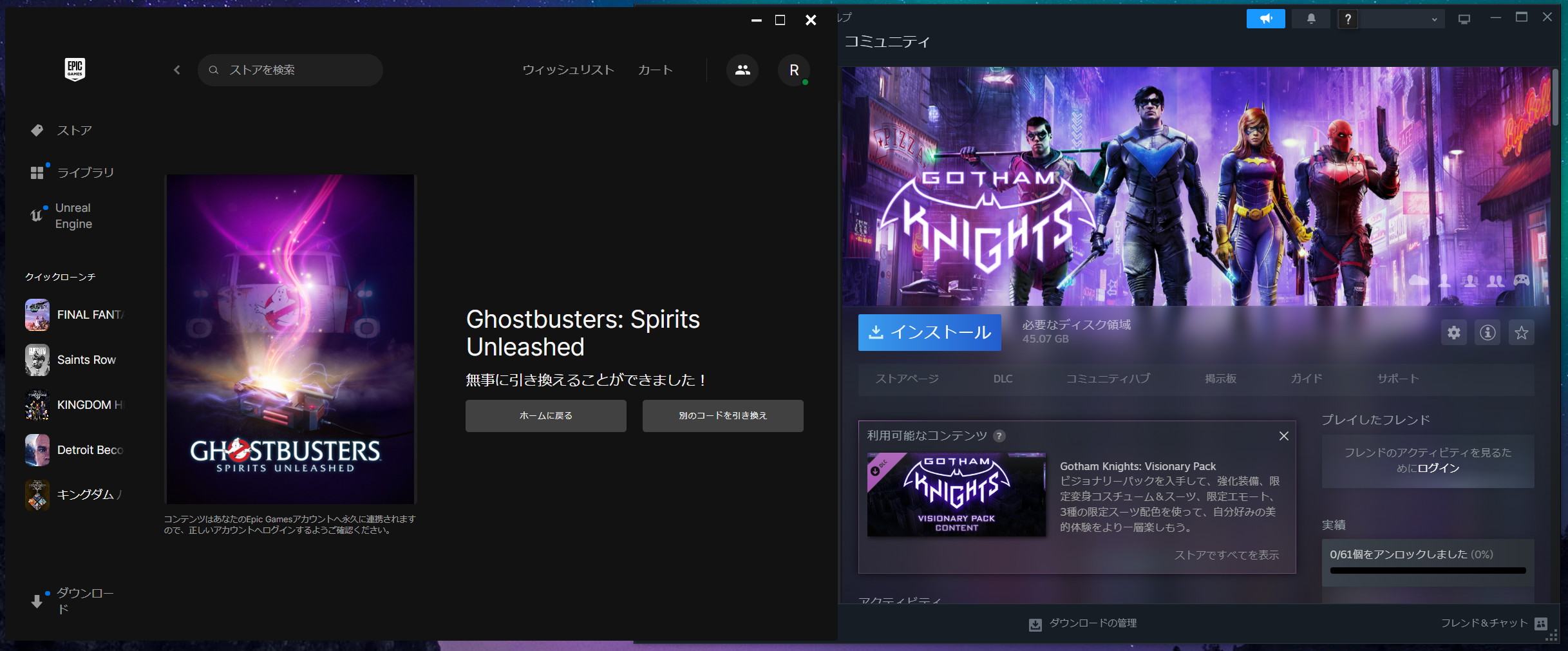1568x651 pixels.
Task: Click the Unreal Engine logo icon
Action: click(x=37, y=216)
